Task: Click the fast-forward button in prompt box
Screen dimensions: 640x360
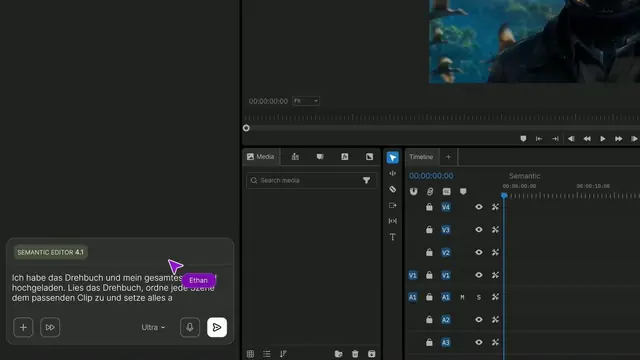Action: tap(50, 327)
